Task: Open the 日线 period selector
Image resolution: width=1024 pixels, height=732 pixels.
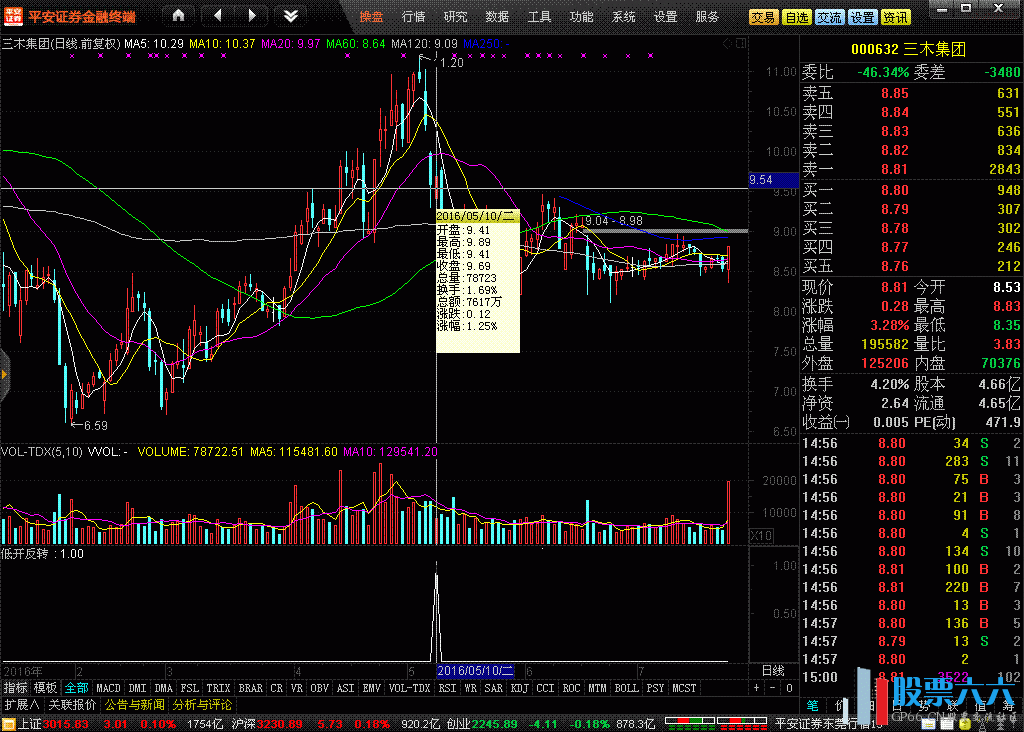Action: point(772,670)
